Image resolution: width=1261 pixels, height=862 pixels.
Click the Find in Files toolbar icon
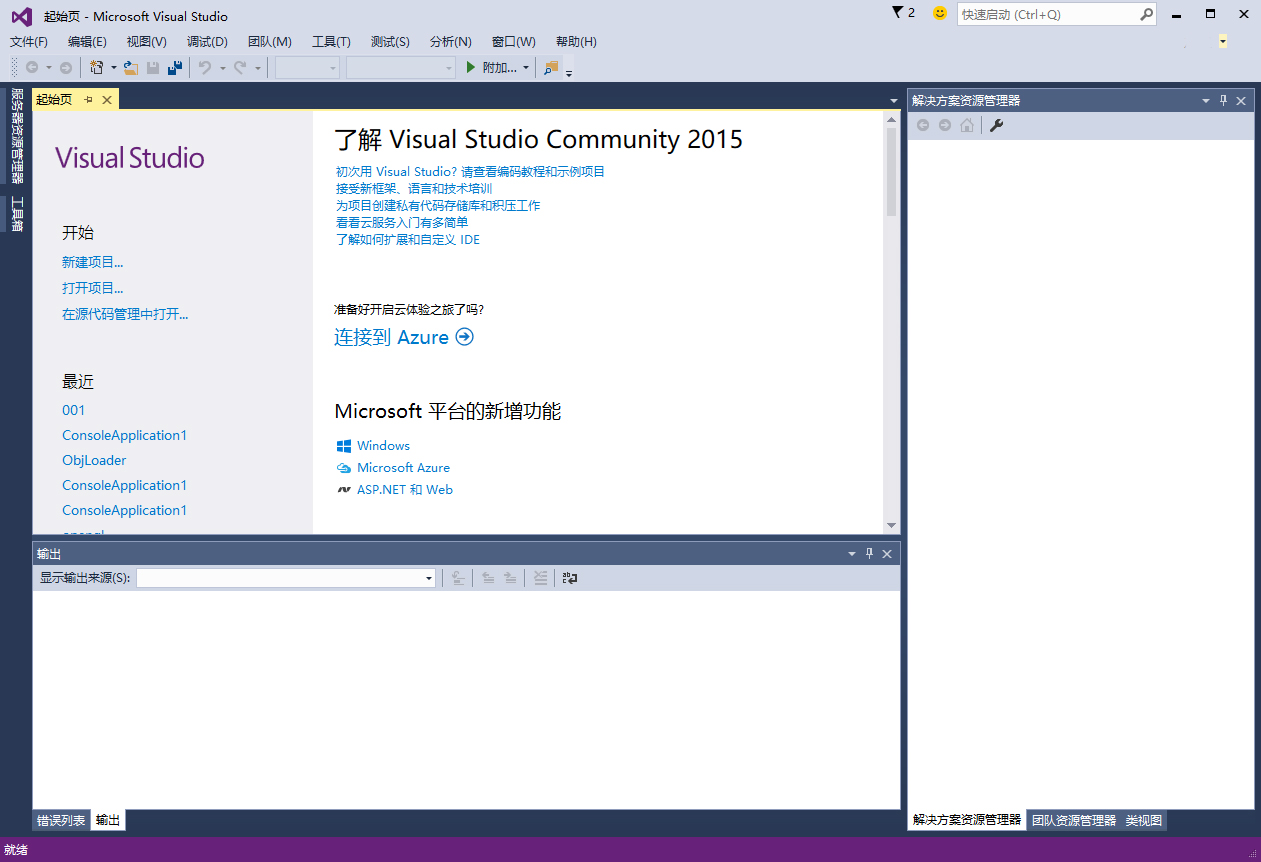551,67
